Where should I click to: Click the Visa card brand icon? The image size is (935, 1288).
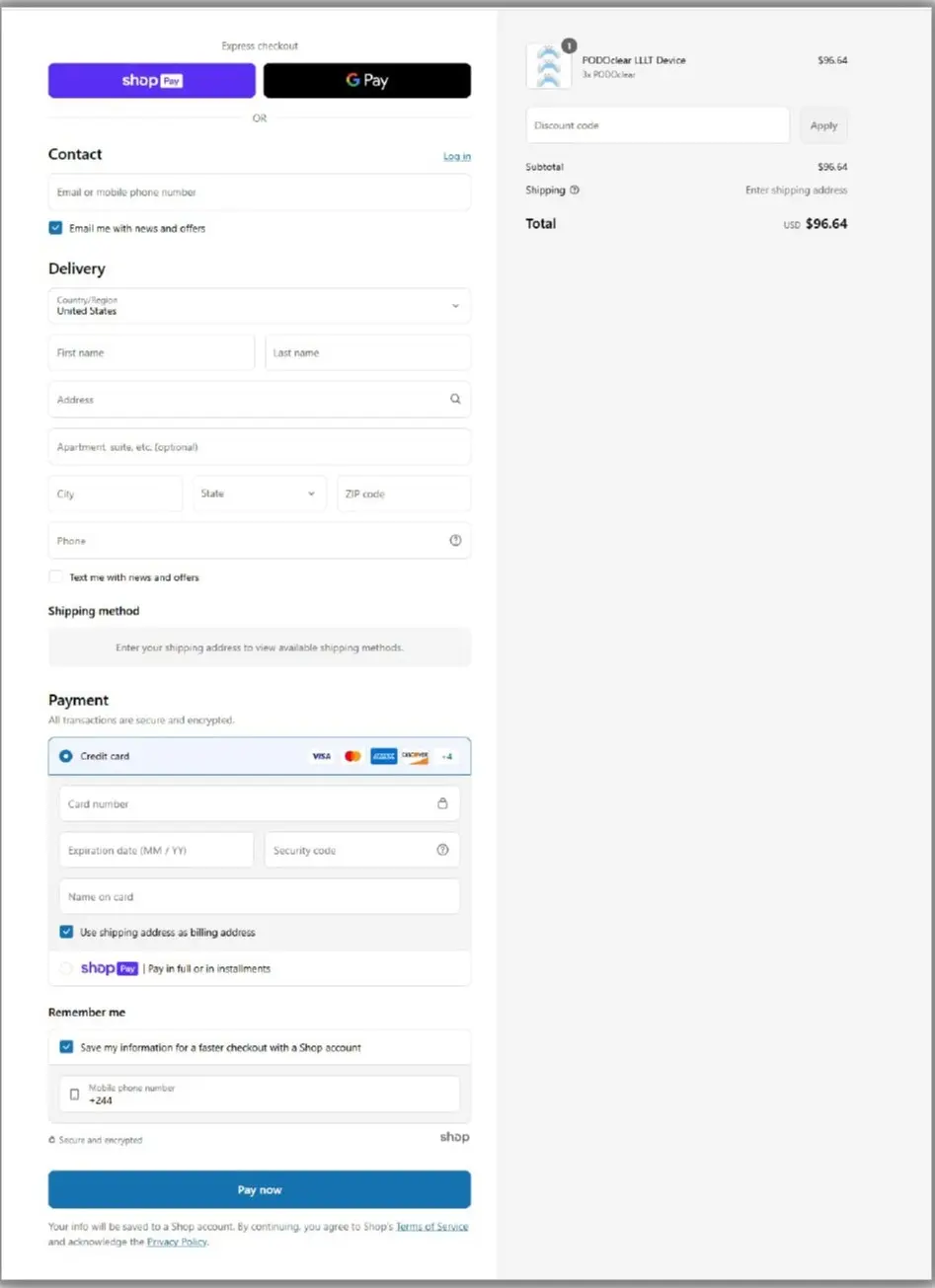click(321, 756)
